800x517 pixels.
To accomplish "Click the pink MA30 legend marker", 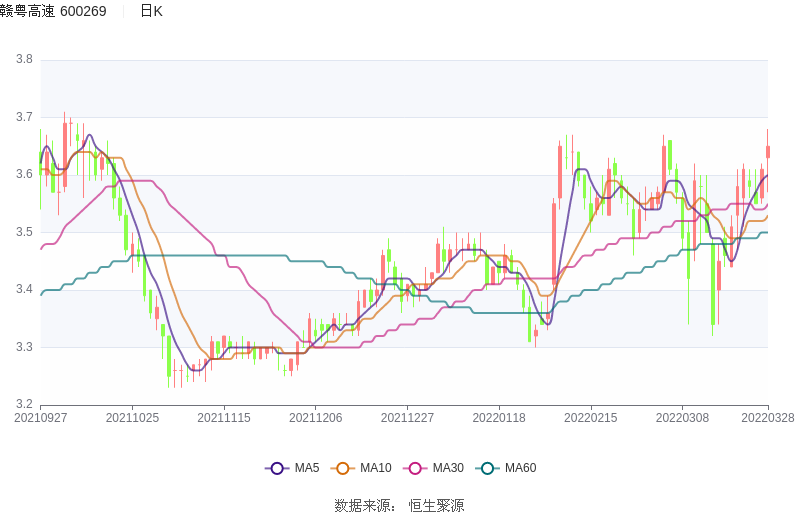I will (416, 468).
